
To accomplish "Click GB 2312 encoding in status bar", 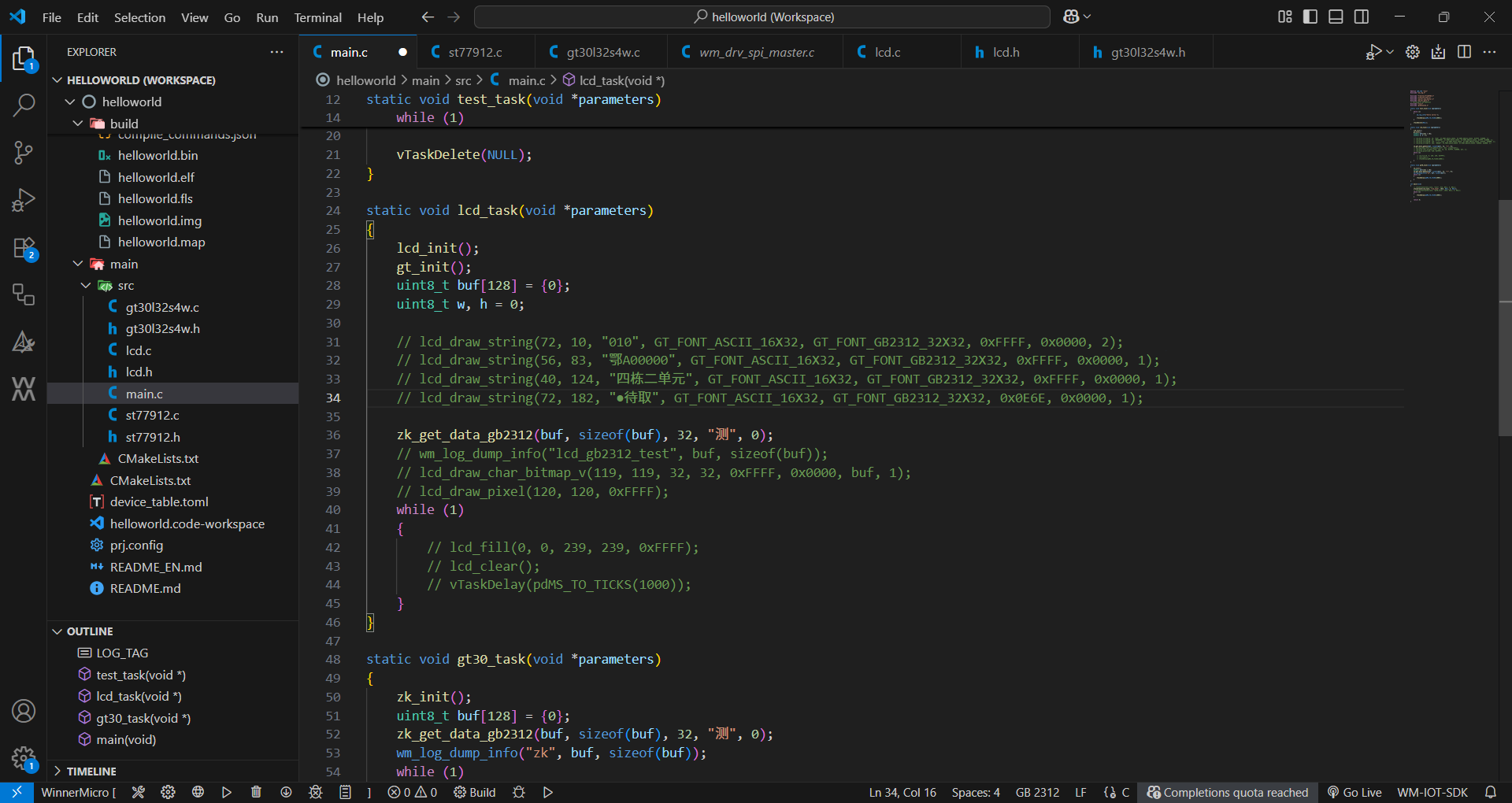I will point(1037,792).
